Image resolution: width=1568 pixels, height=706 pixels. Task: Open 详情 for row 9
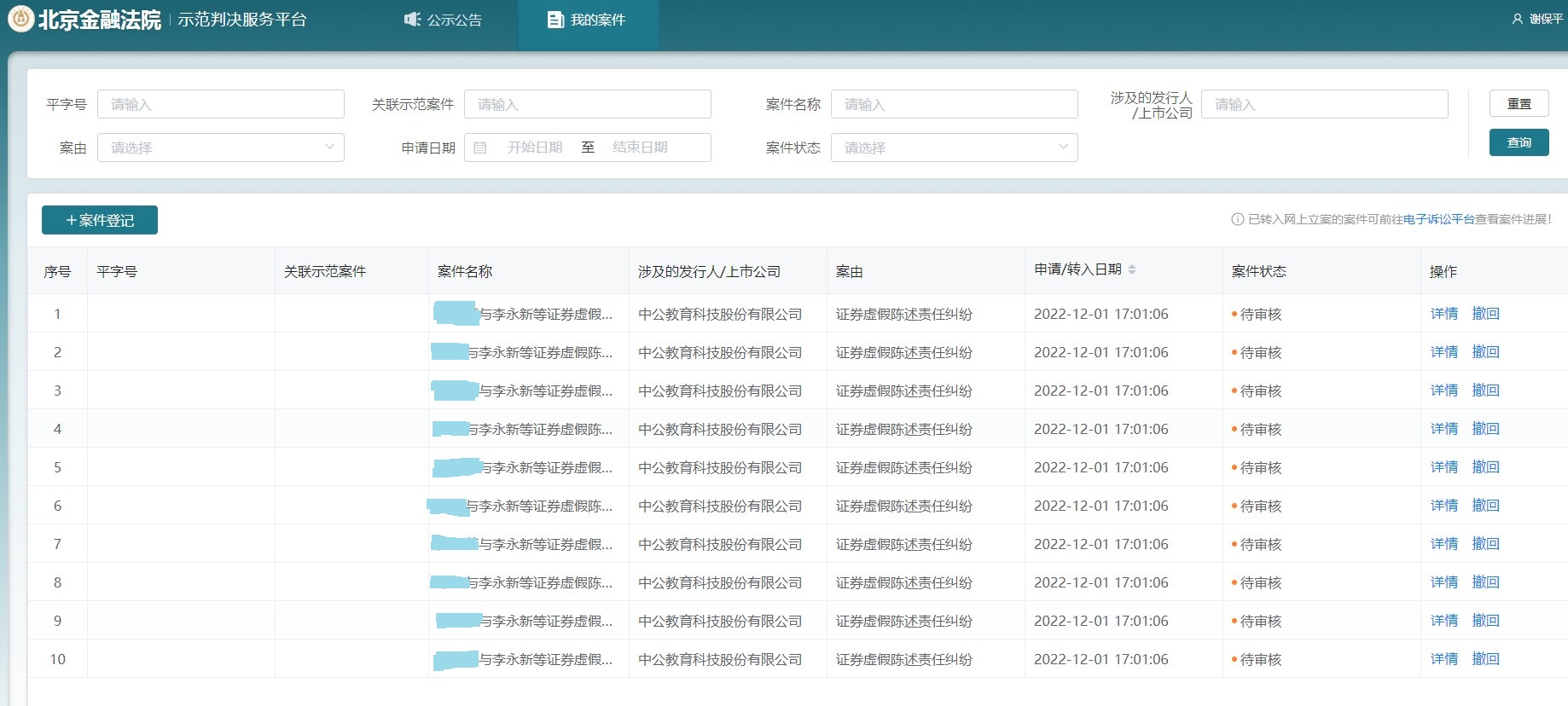coord(1444,621)
